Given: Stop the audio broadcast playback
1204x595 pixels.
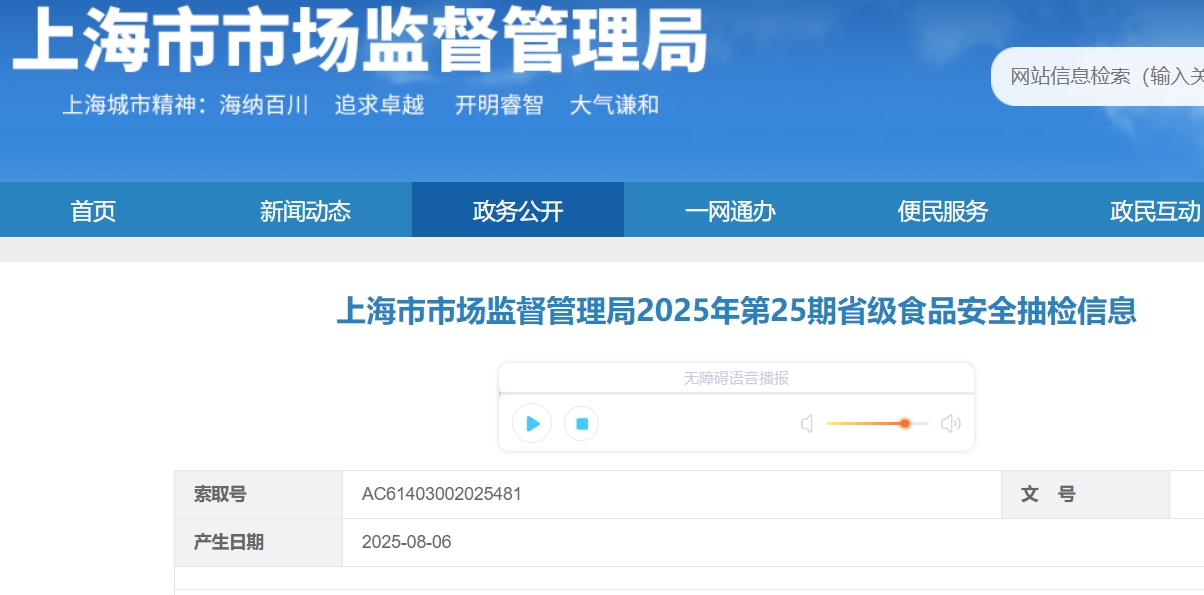Looking at the screenshot, I should pos(581,424).
